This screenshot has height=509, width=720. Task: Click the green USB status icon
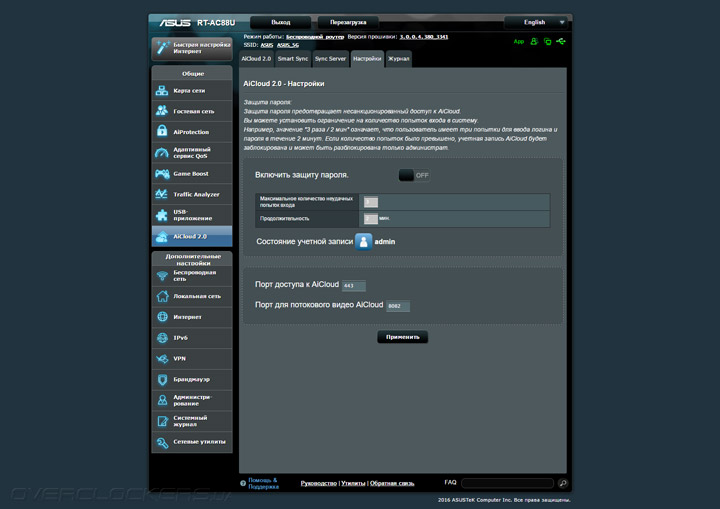point(561,41)
